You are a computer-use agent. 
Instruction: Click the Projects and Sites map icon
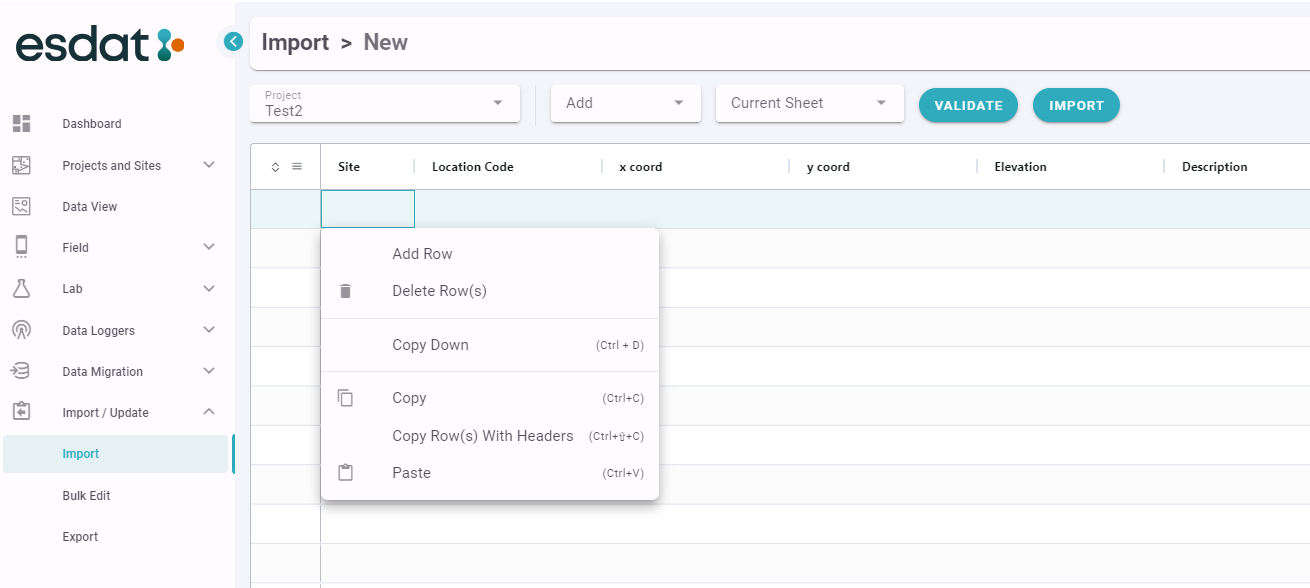(21, 165)
